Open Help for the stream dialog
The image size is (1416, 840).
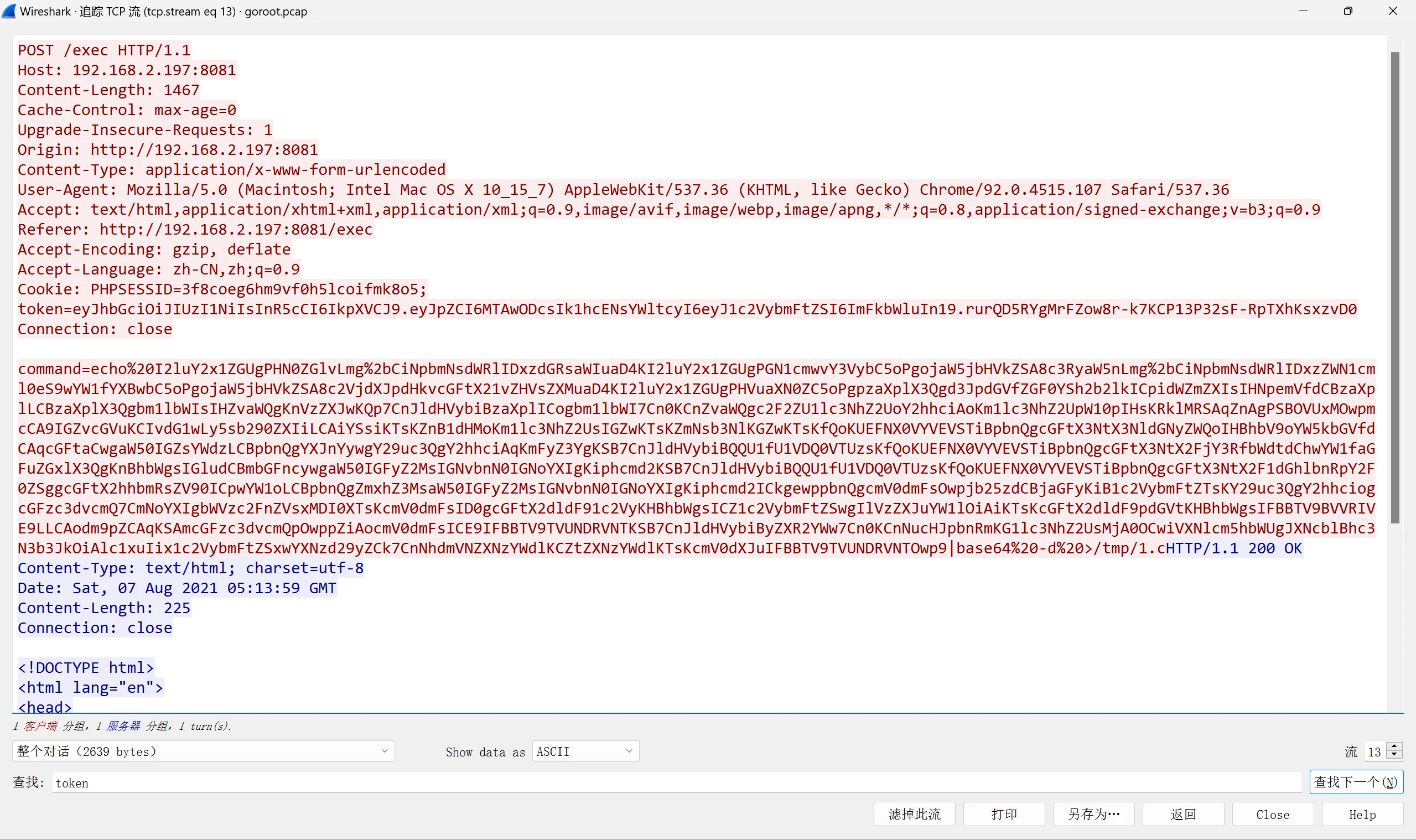click(x=1362, y=814)
